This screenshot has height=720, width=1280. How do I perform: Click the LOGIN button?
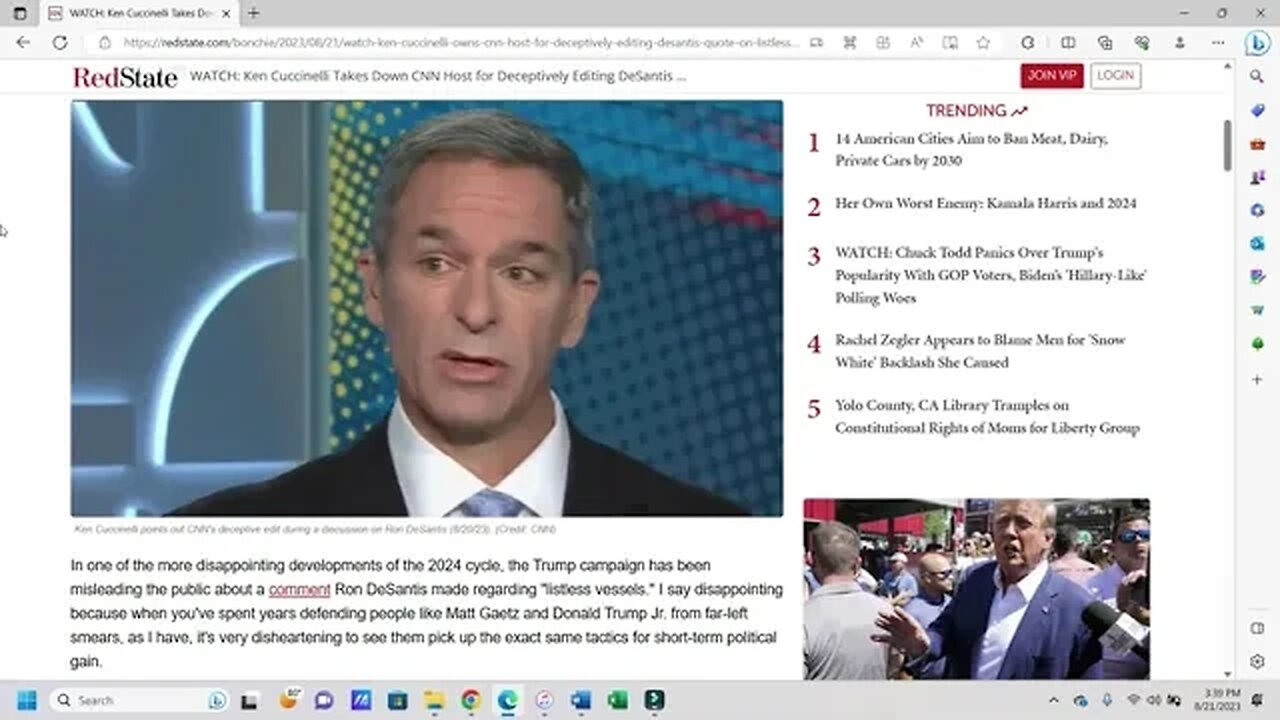point(1115,76)
